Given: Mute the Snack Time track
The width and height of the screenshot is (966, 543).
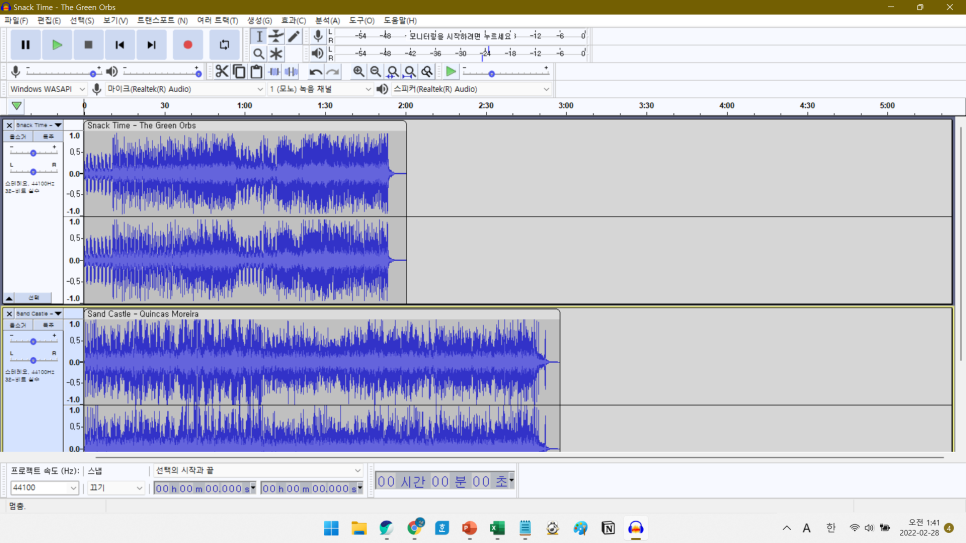Looking at the screenshot, I should 18,136.
